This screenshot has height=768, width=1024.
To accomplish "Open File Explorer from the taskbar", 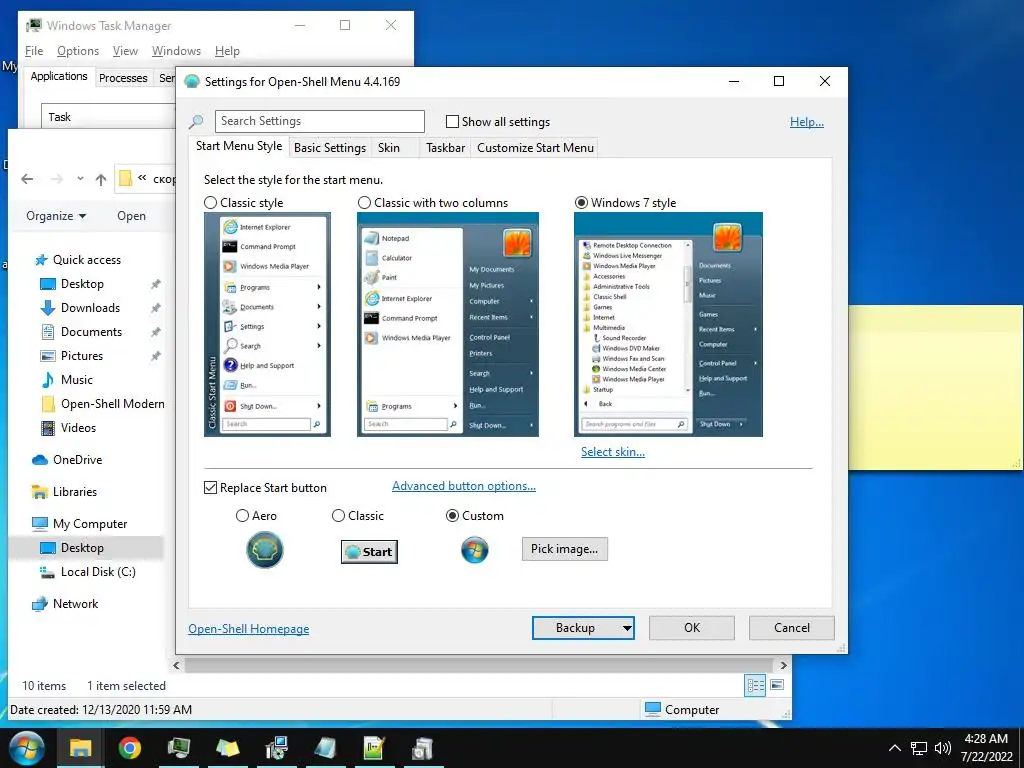I will [x=80, y=748].
